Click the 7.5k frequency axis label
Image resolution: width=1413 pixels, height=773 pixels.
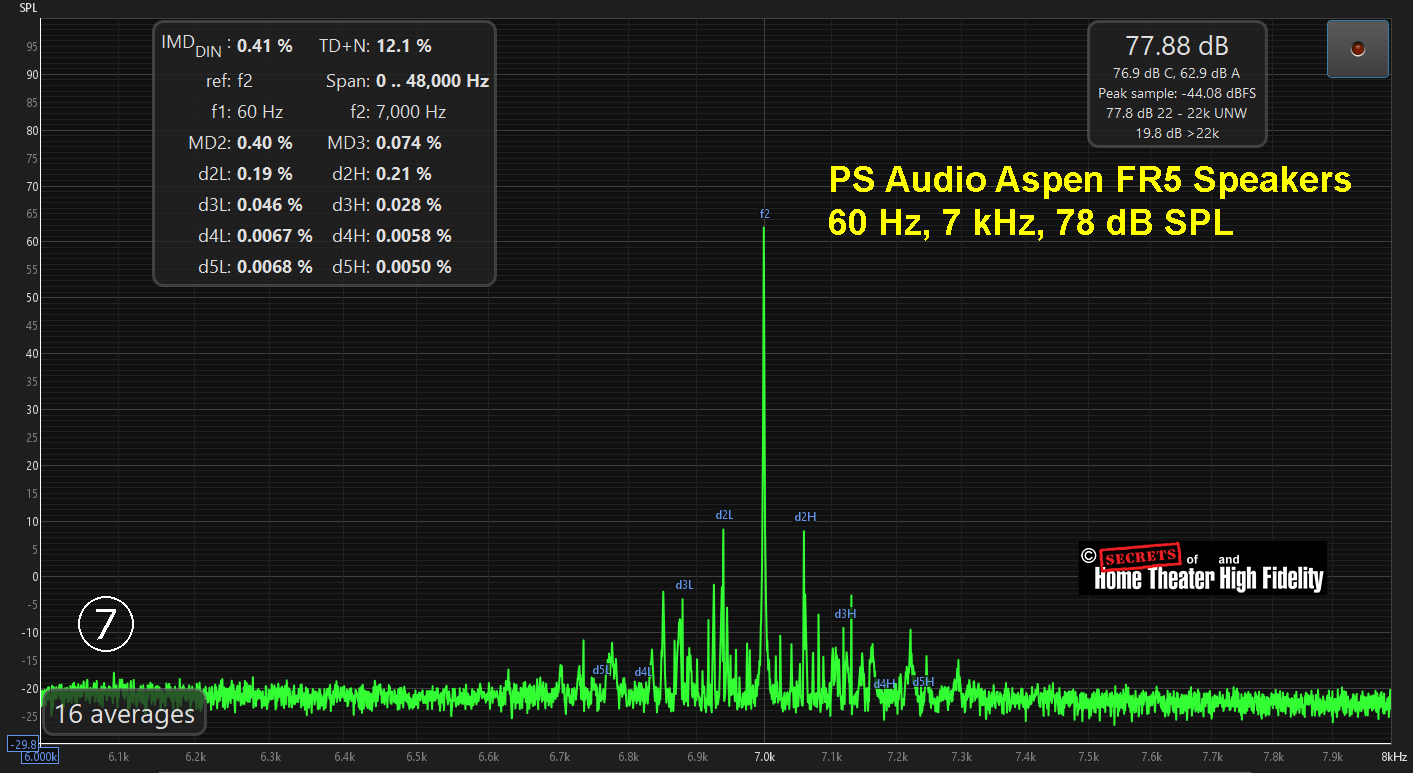click(1089, 757)
